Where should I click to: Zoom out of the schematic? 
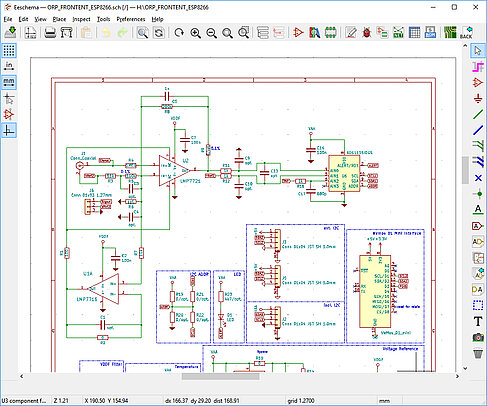pos(212,33)
